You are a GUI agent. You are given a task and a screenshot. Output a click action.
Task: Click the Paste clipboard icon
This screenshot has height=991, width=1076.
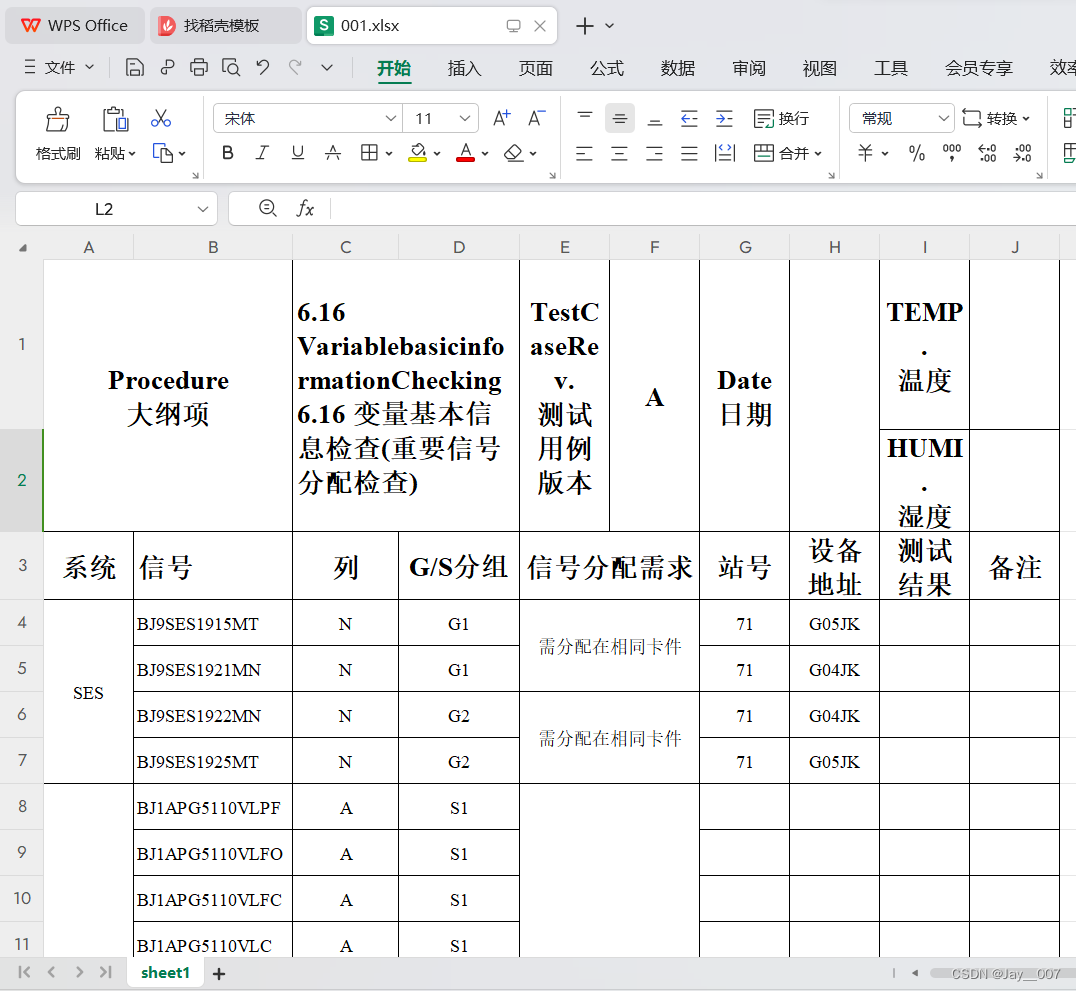[x=115, y=119]
